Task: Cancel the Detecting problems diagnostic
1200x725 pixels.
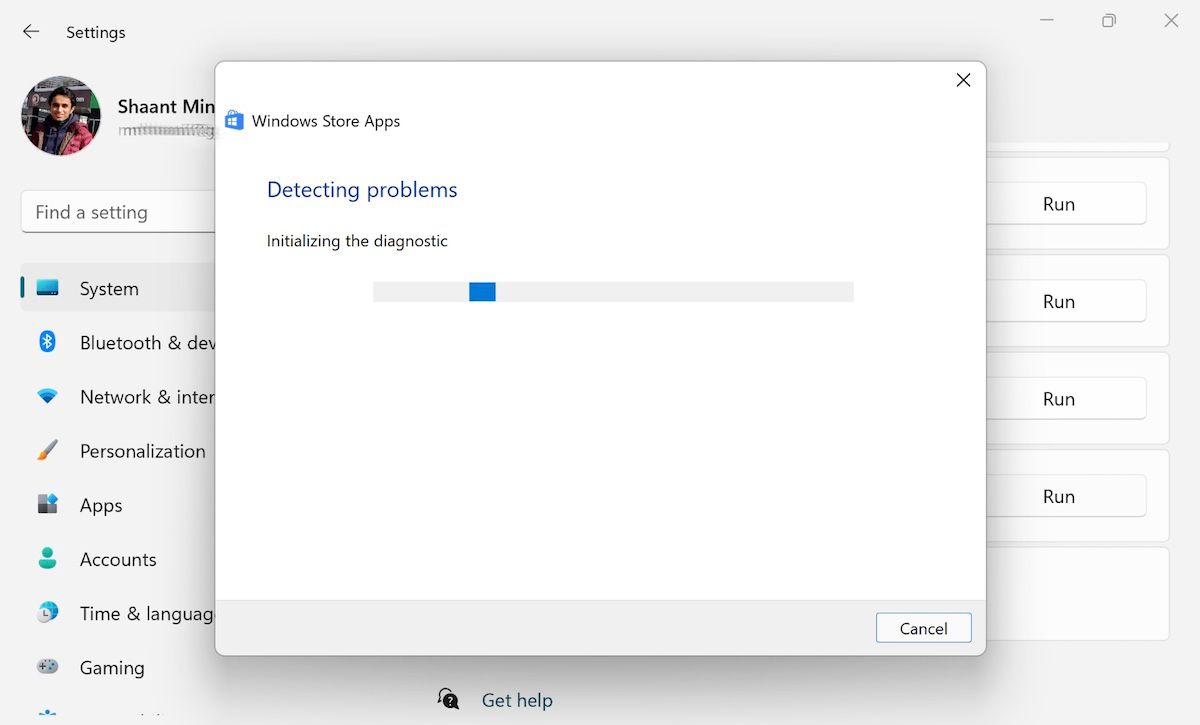Action: click(922, 628)
